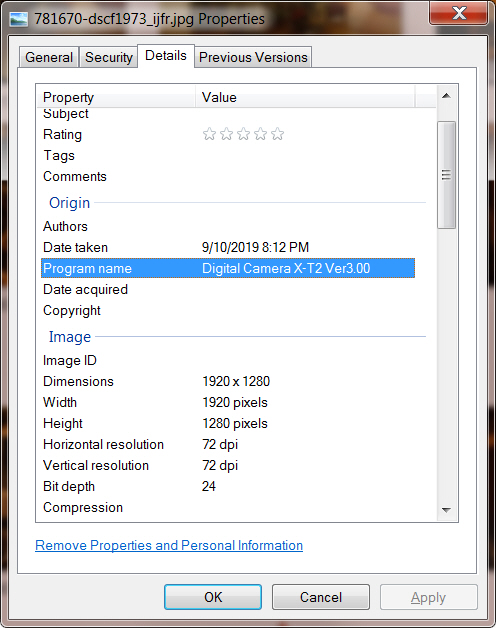
Task: Click the OK button
Action: 213,597
